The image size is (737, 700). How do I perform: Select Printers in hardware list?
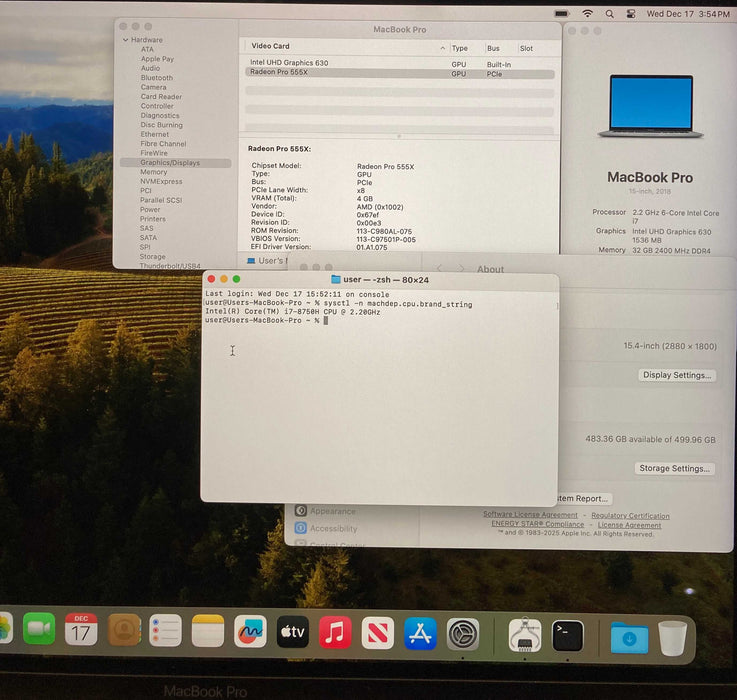(x=153, y=219)
